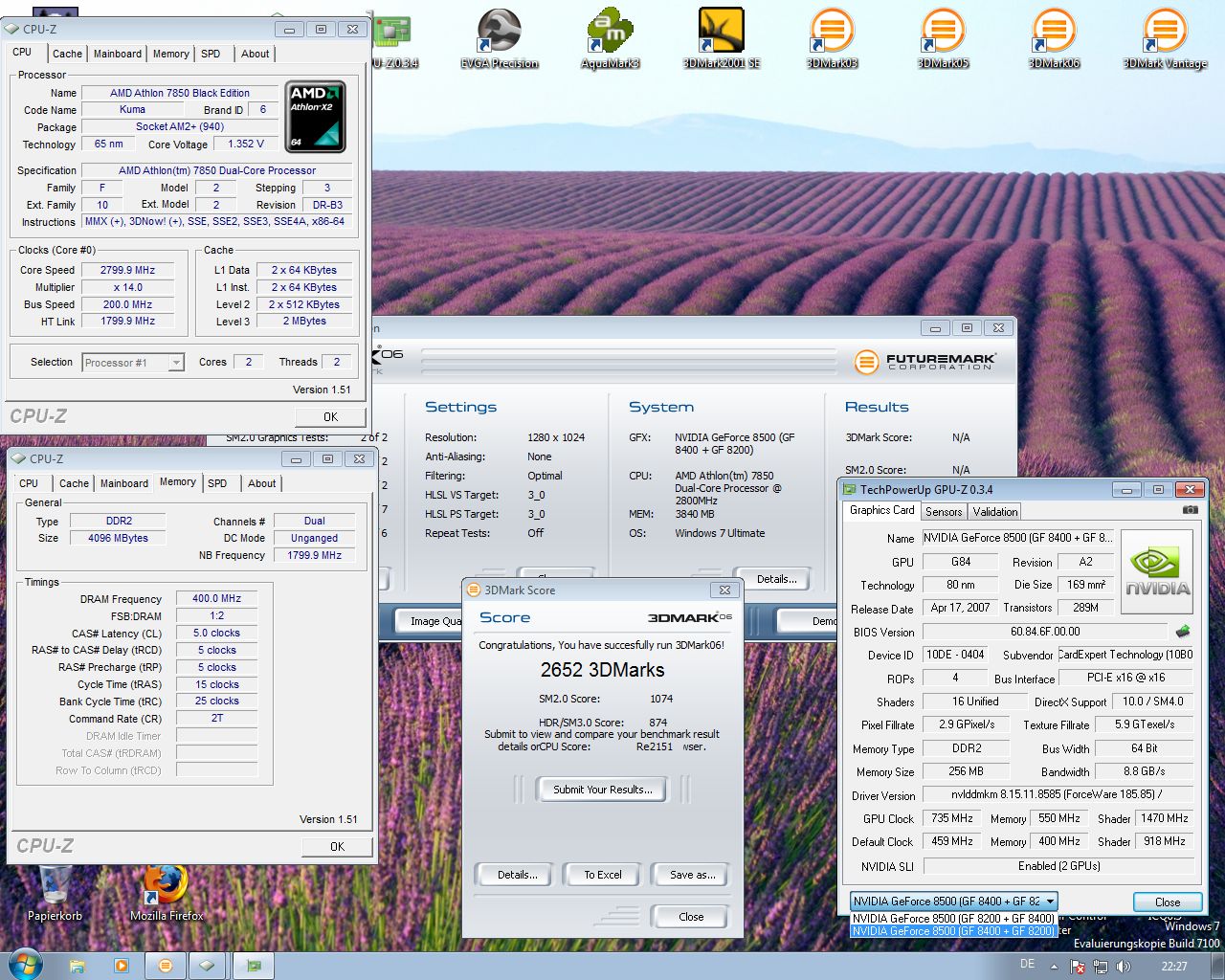The height and width of the screenshot is (980, 1225).
Task: Show hidden tray icons arrow
Action: [x=1054, y=967]
